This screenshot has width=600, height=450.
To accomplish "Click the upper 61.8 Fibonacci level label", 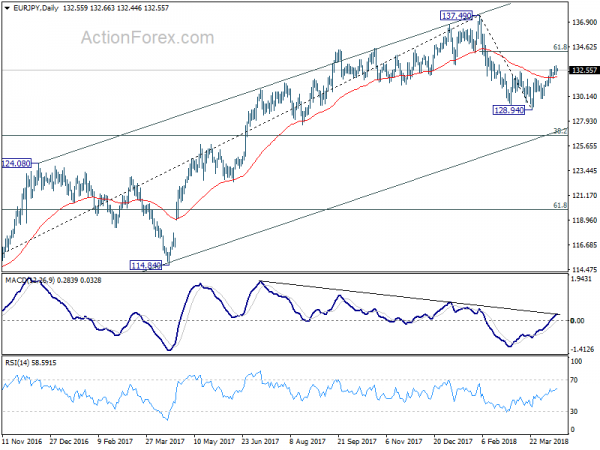I will coord(560,47).
